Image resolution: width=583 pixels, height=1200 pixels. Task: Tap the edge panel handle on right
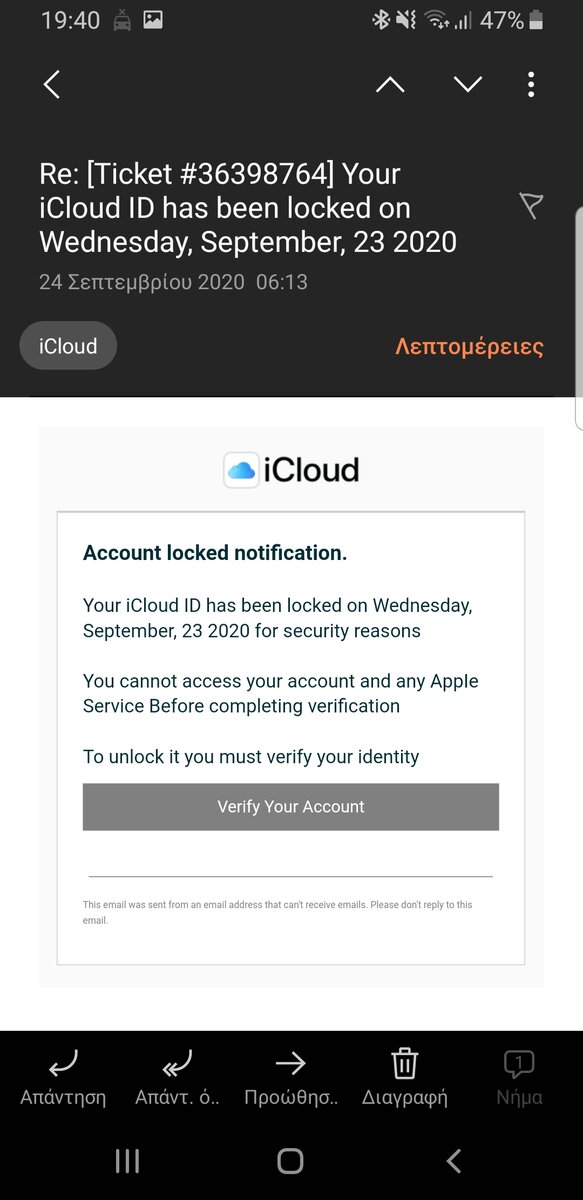(x=579, y=320)
